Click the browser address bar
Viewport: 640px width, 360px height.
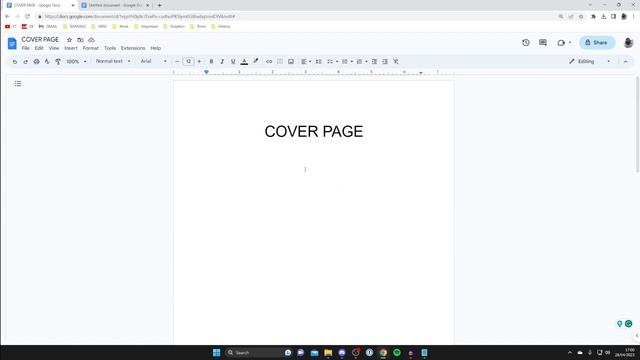pyautogui.click(x=297, y=16)
